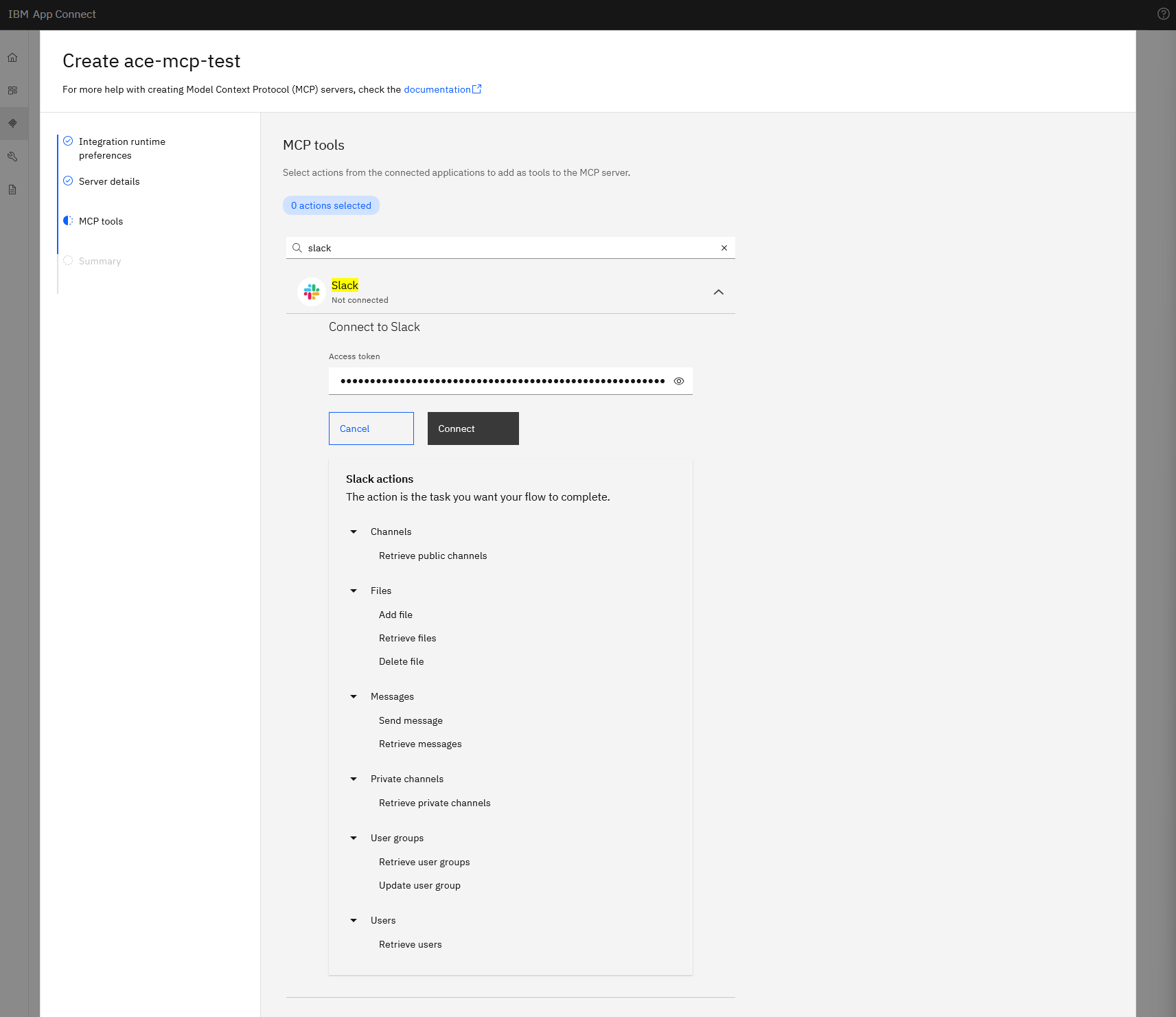Open the help question mark icon

[x=1163, y=14]
